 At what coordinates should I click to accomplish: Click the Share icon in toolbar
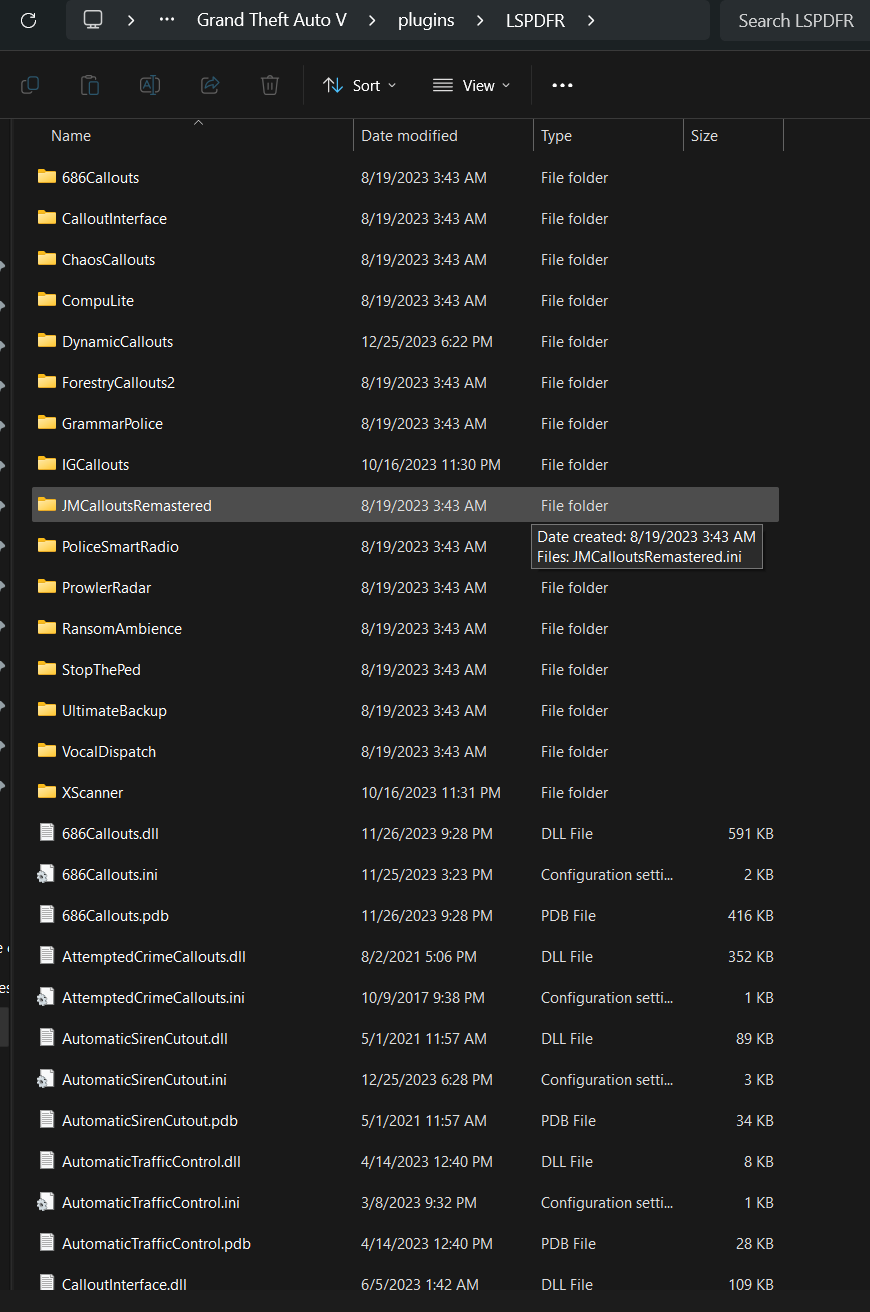point(210,85)
